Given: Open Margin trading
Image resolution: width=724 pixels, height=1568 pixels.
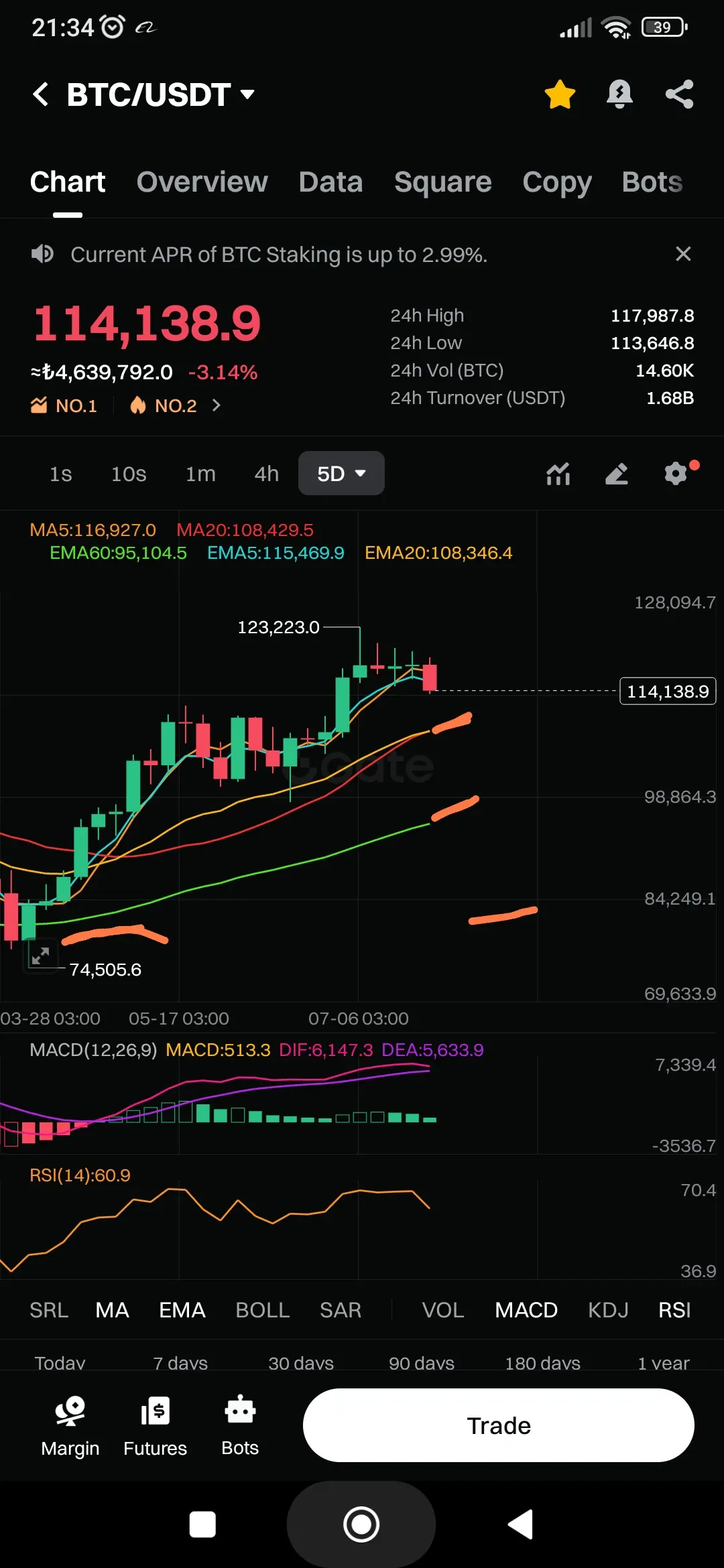Looking at the screenshot, I should (70, 1426).
